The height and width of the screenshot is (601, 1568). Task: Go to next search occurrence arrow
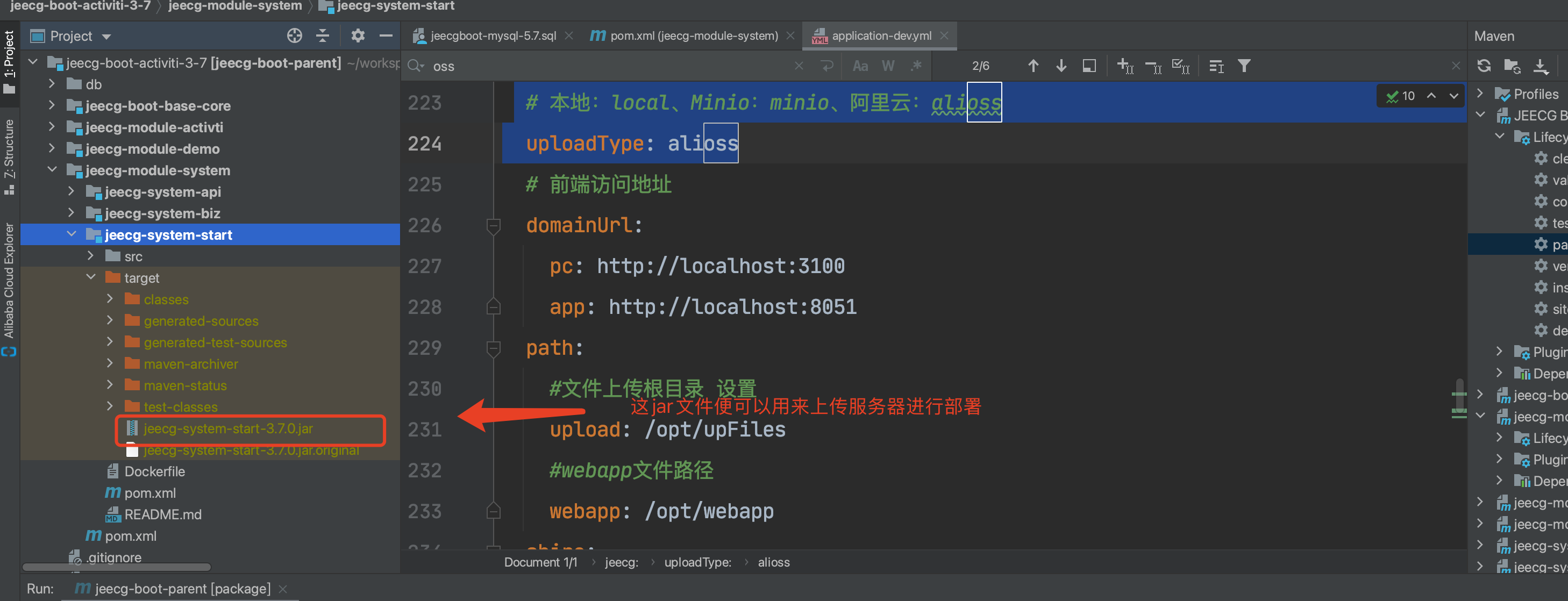tap(1061, 66)
